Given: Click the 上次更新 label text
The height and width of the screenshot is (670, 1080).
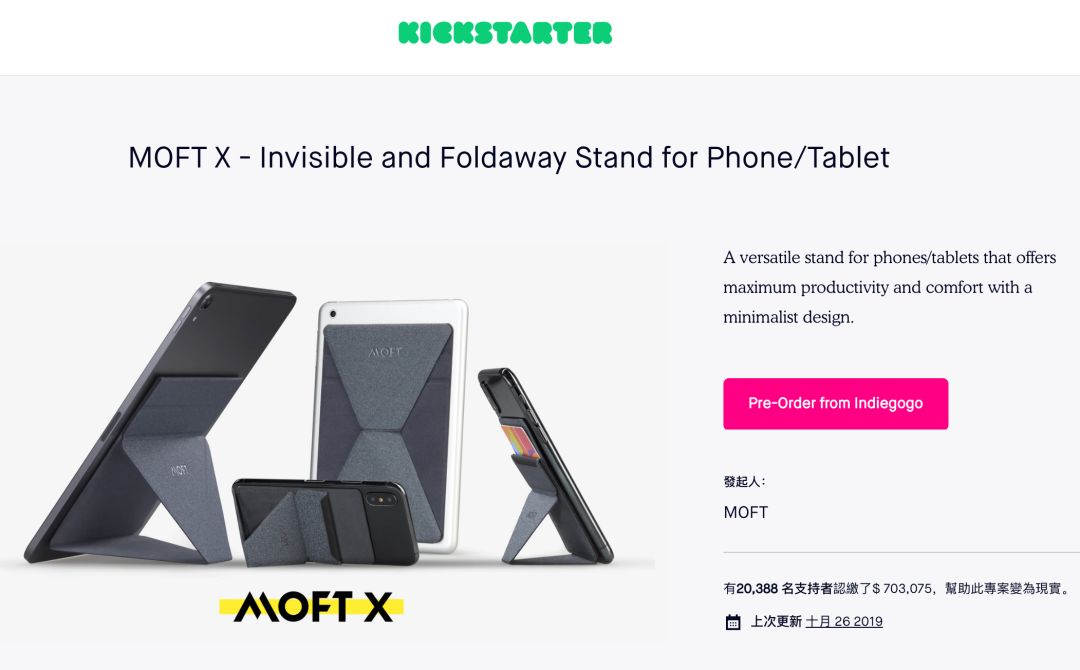Looking at the screenshot, I should coord(776,621).
